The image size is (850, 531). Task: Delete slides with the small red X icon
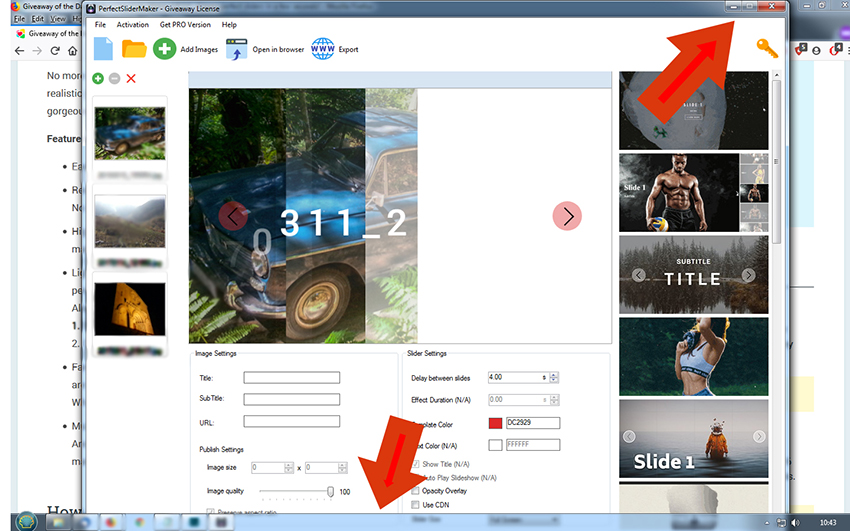(131, 79)
